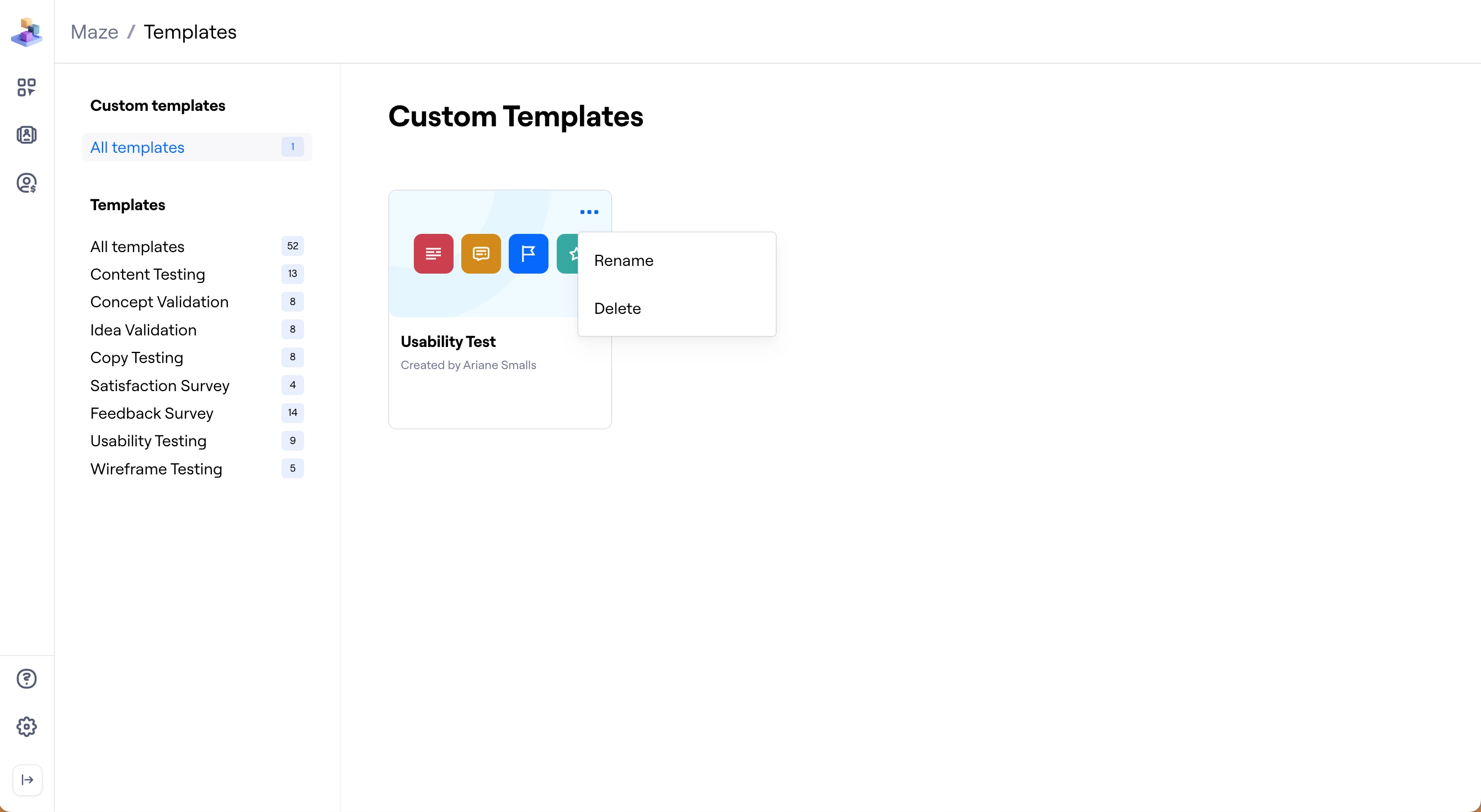Select Rename from the context menu
This screenshot has height=812, width=1481.
click(x=624, y=260)
